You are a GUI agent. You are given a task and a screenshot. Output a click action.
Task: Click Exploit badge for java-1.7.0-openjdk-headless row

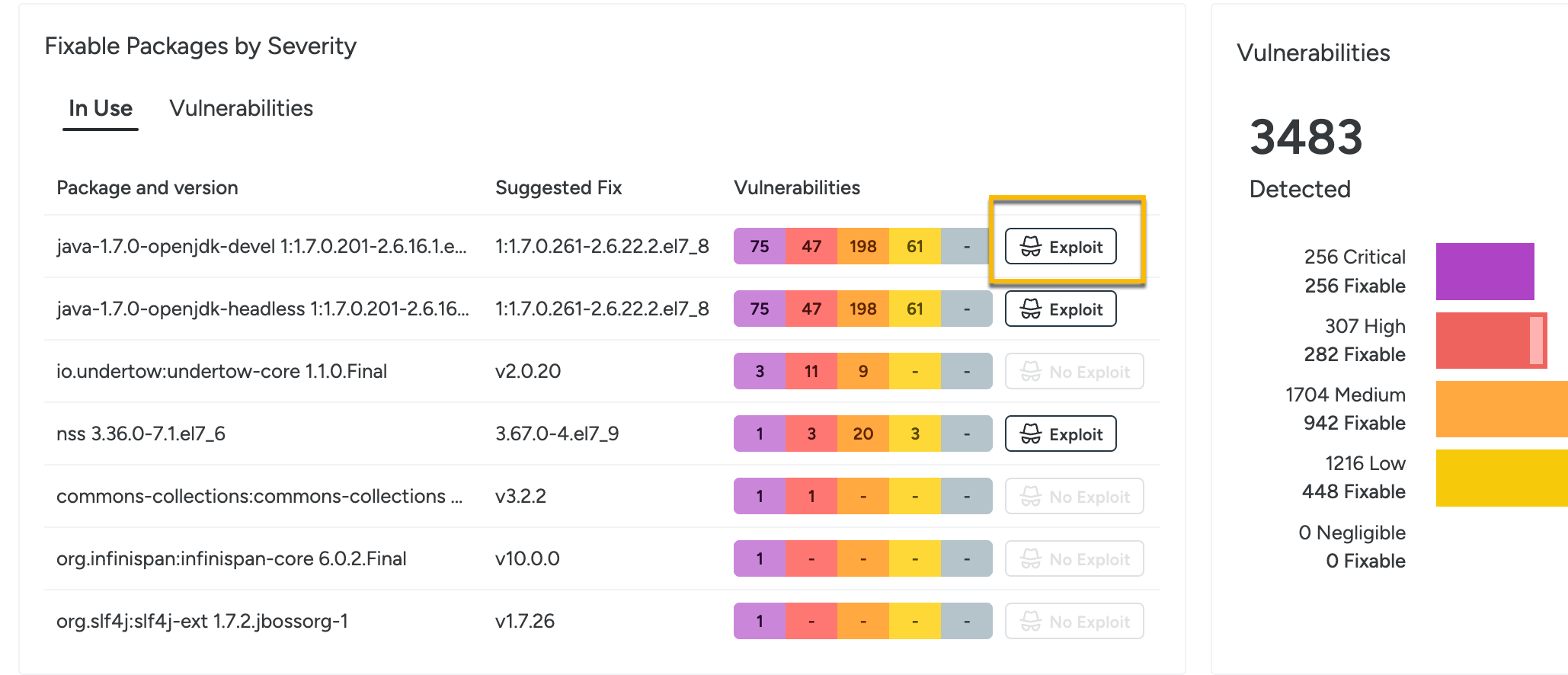coord(1061,309)
